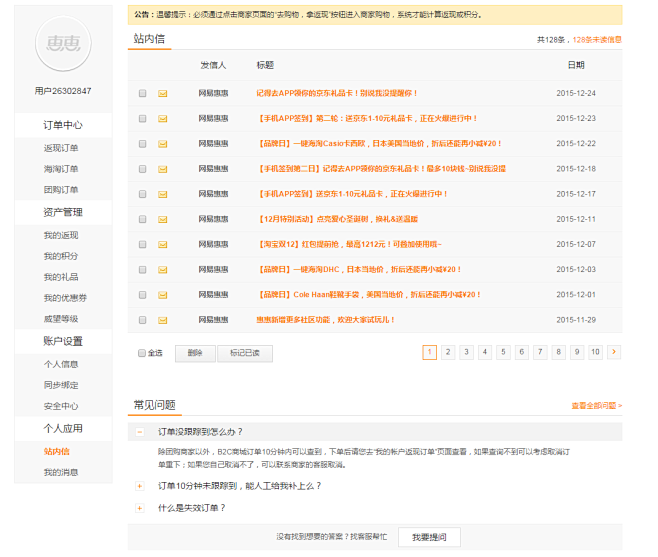Expand the 什么是失效订单 question
This screenshot has height=557, width=658.
[x=140, y=508]
